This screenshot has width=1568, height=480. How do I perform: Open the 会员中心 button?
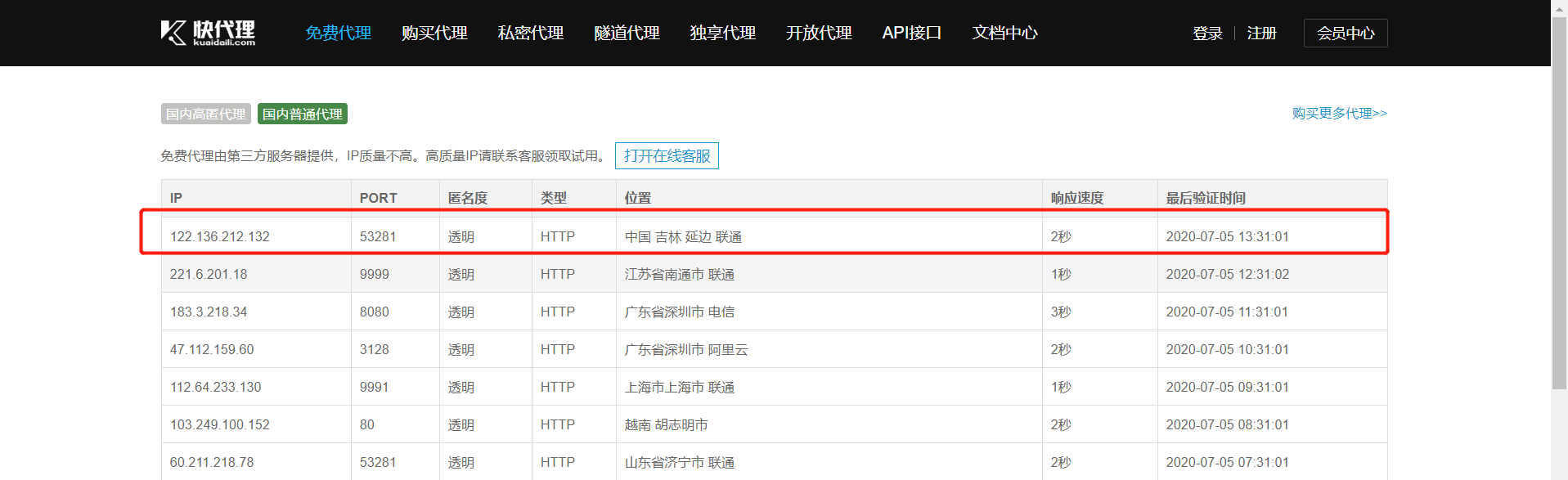tap(1346, 34)
